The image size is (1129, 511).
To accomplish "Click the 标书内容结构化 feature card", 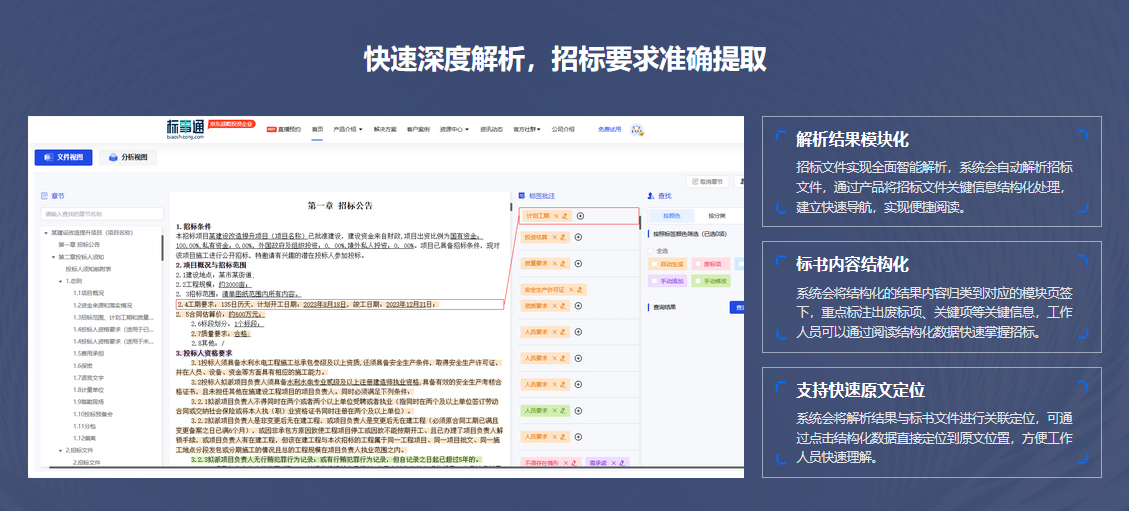I will [x=931, y=297].
